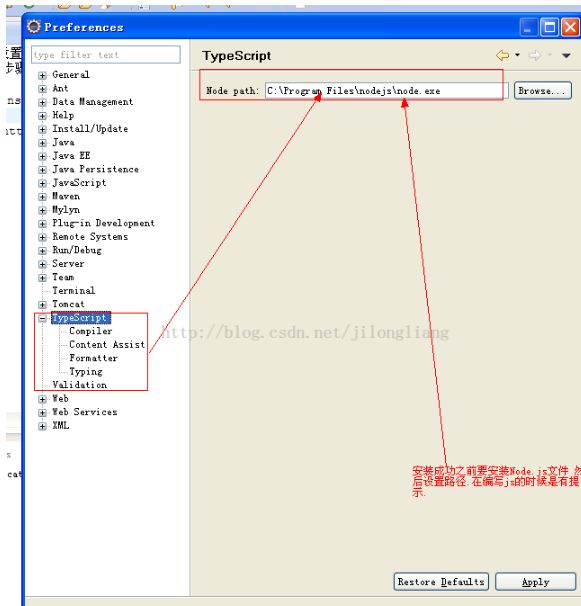
Task: Expand the Team tree node
Action: (x=43, y=278)
